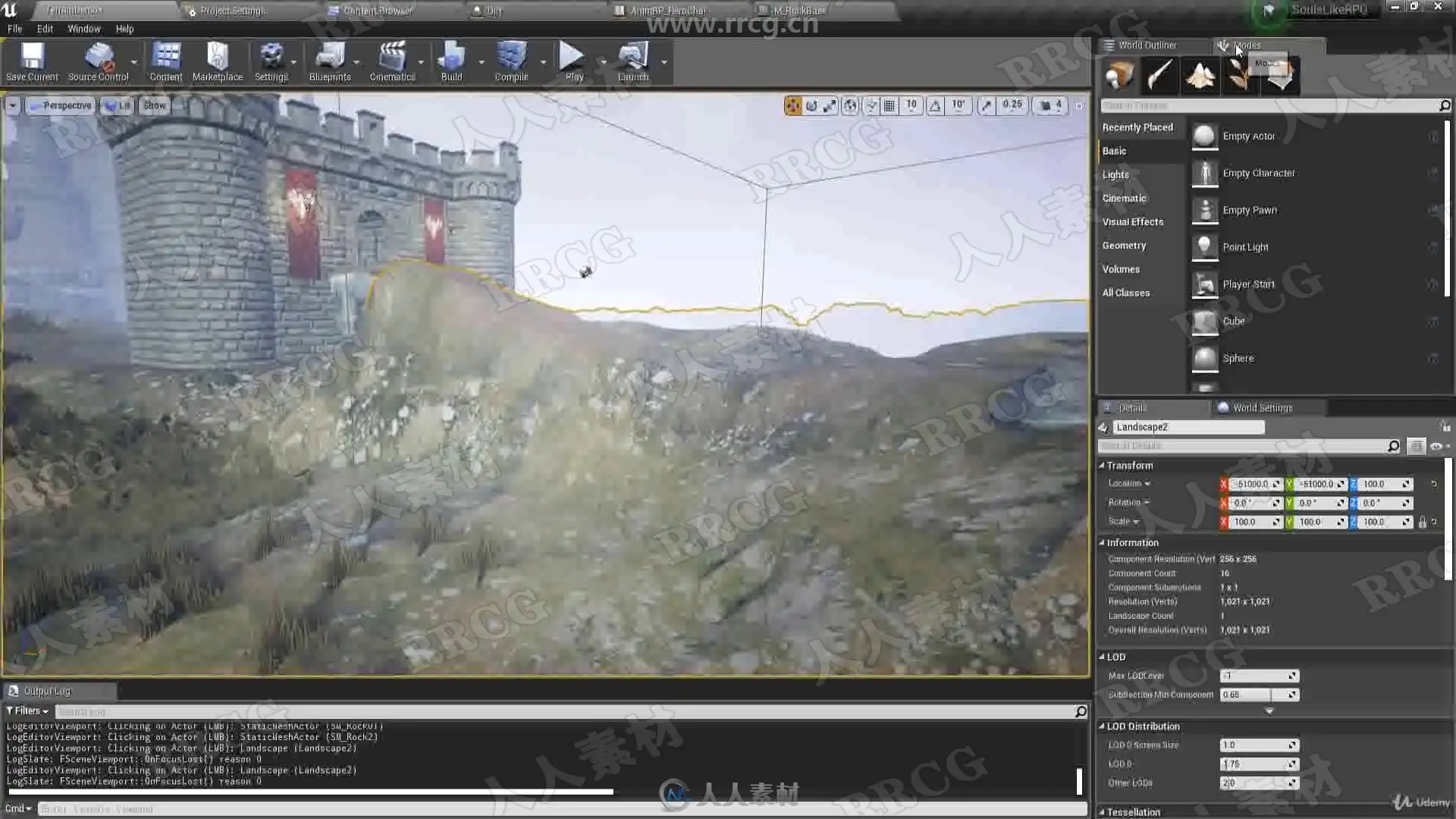Switch to the World Settings tab

coord(1261,408)
